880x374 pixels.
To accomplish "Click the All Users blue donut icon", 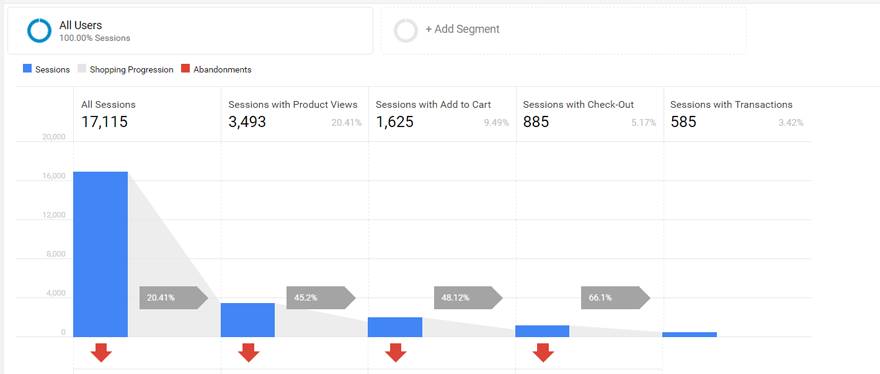I will tap(39, 30).
